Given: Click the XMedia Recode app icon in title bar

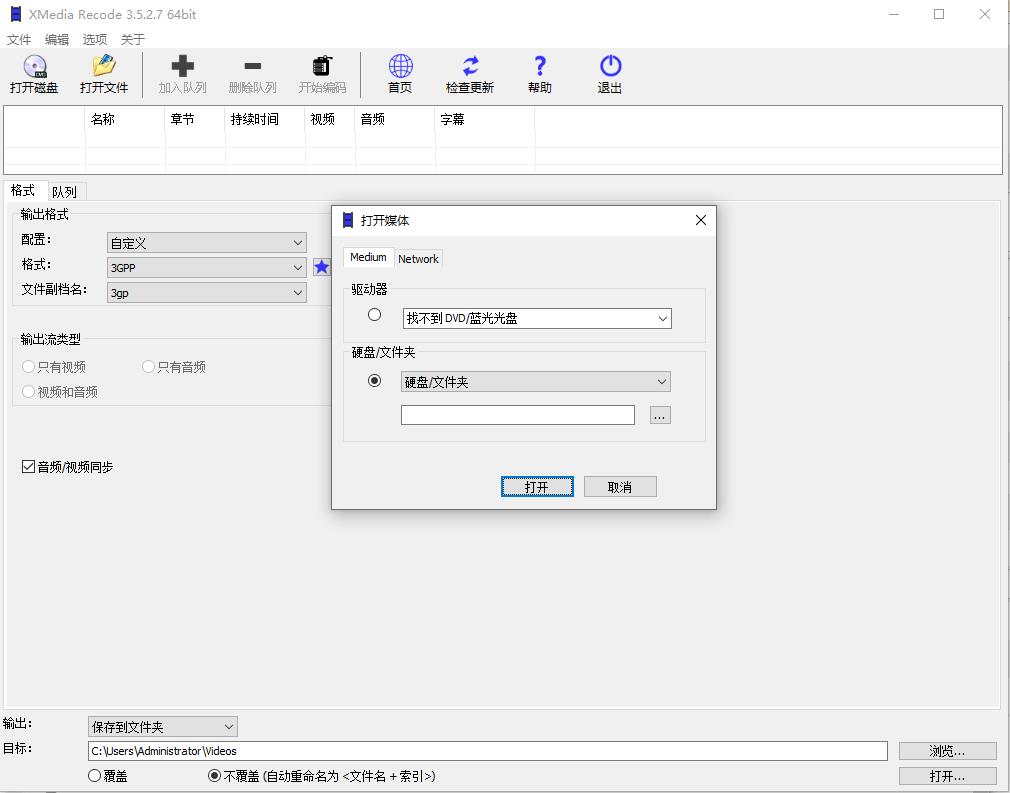Looking at the screenshot, I should (15, 14).
